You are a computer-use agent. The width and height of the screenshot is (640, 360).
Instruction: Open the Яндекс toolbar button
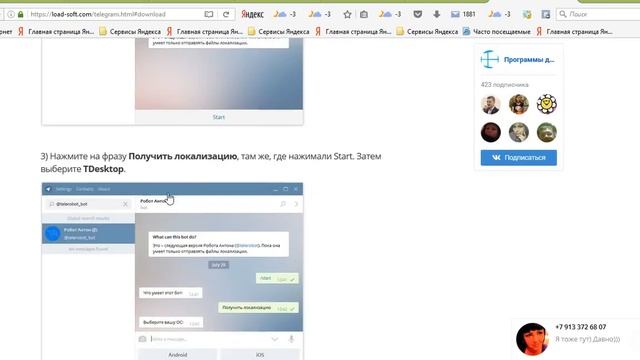coord(252,14)
